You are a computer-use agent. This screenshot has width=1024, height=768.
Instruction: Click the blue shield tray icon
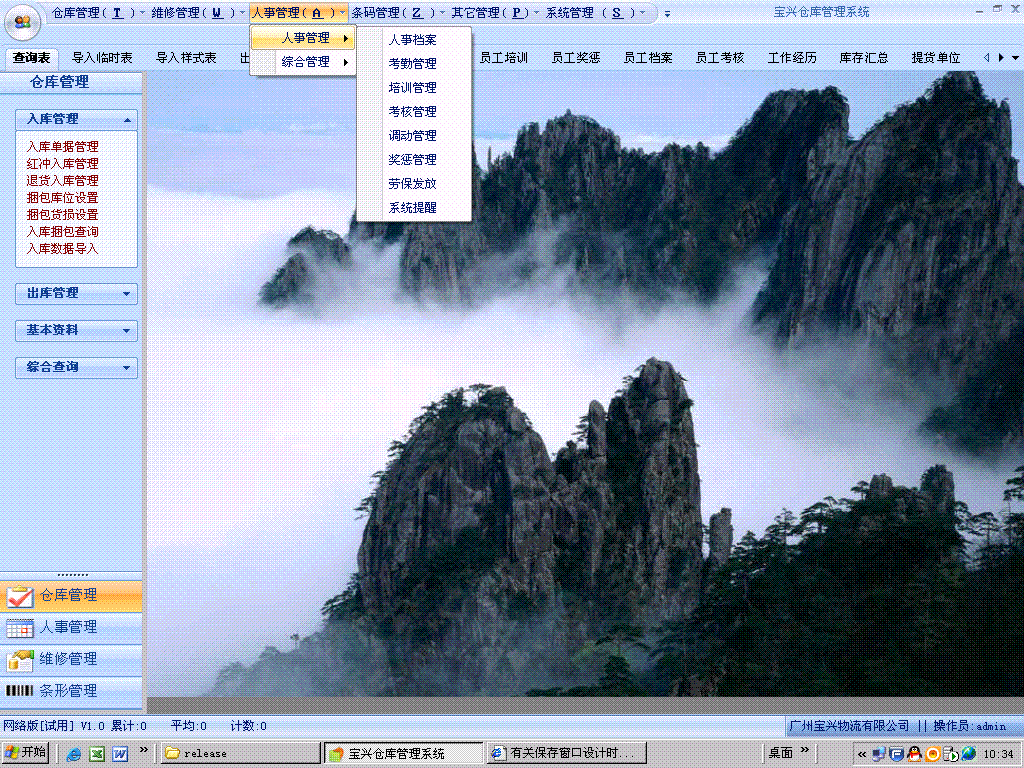click(897, 754)
